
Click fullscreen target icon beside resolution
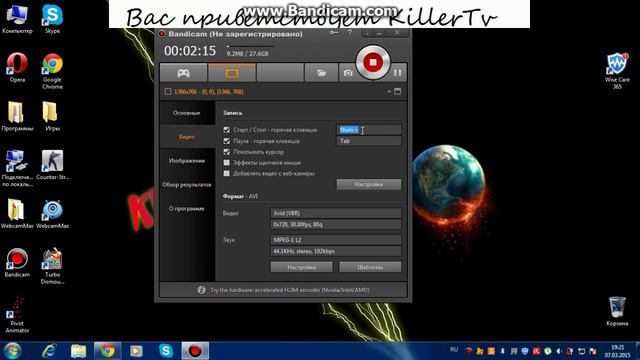tap(398, 91)
